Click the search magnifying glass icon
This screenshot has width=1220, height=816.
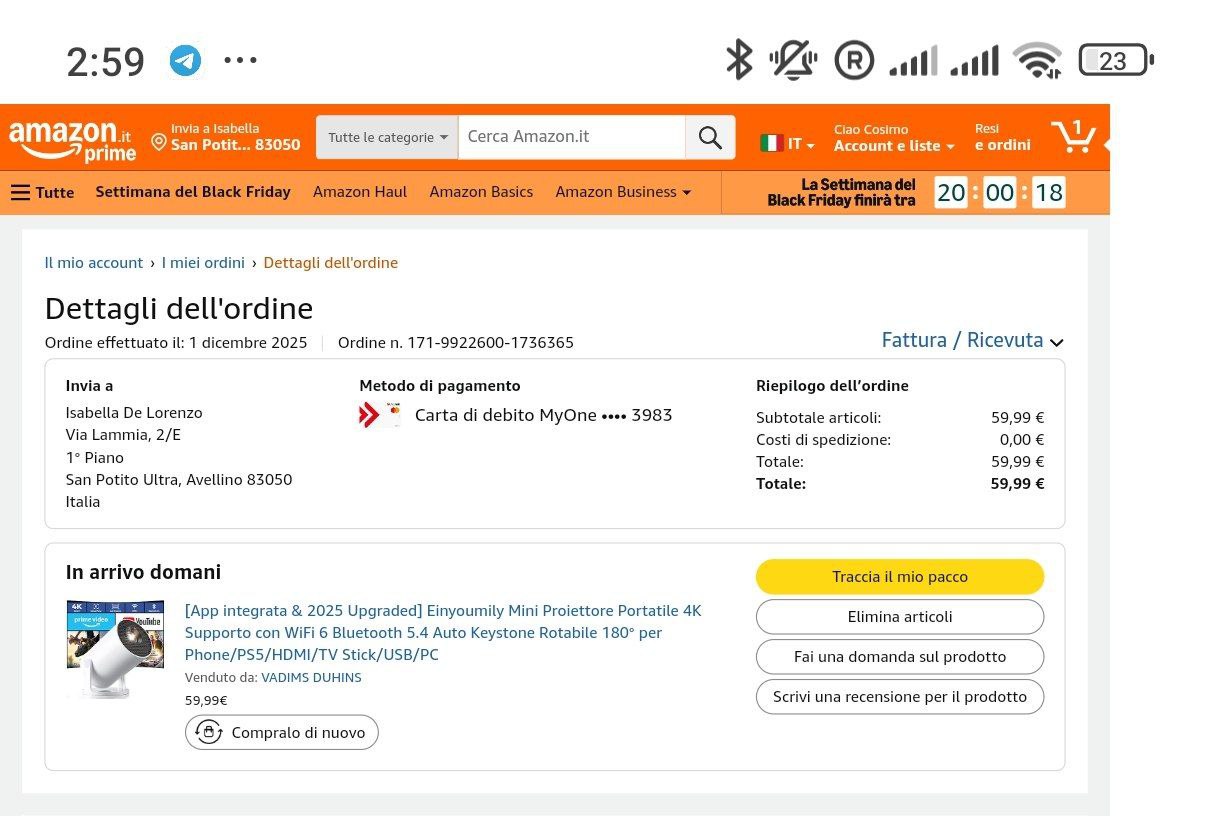[710, 138]
